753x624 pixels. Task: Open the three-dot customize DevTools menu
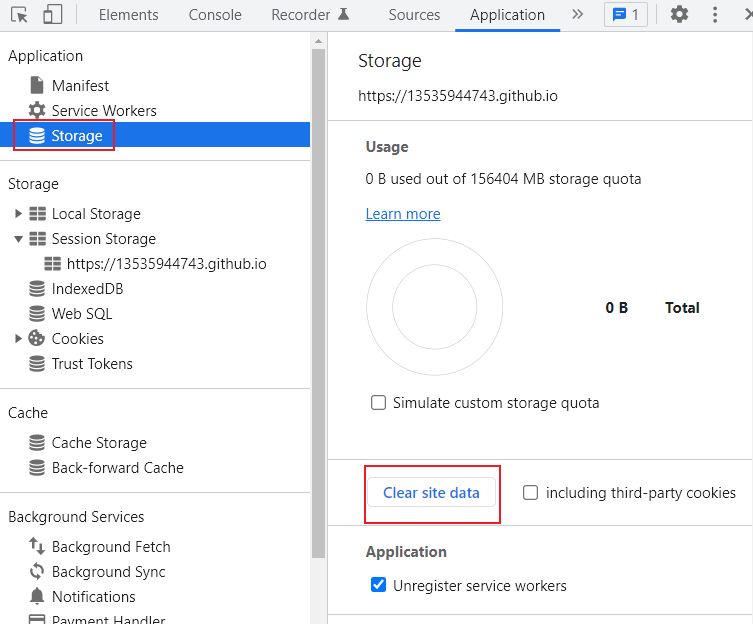tap(714, 15)
